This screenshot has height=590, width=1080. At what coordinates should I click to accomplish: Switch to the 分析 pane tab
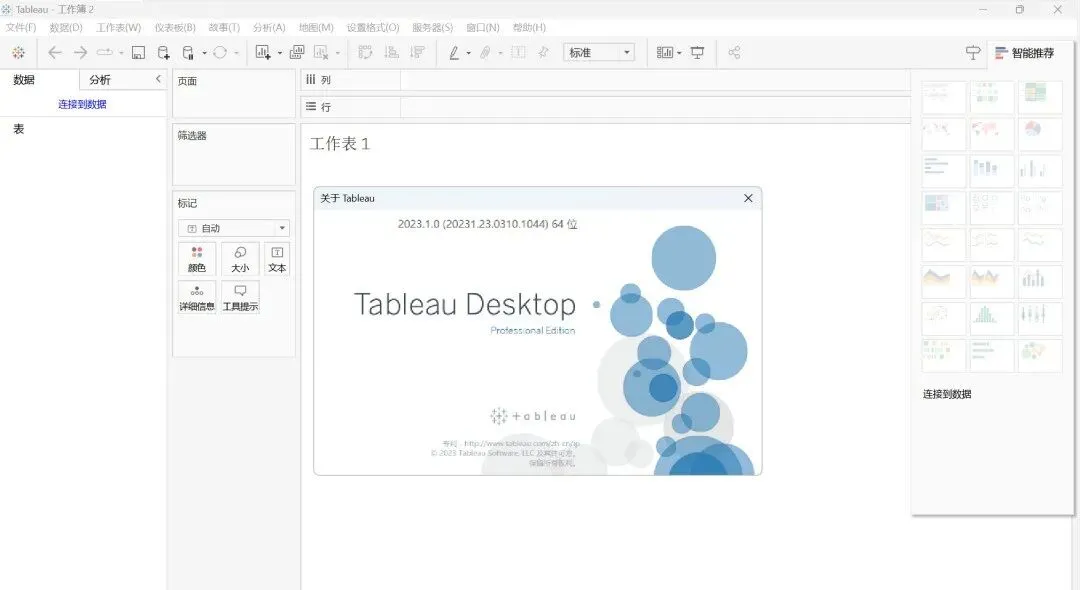(100, 80)
